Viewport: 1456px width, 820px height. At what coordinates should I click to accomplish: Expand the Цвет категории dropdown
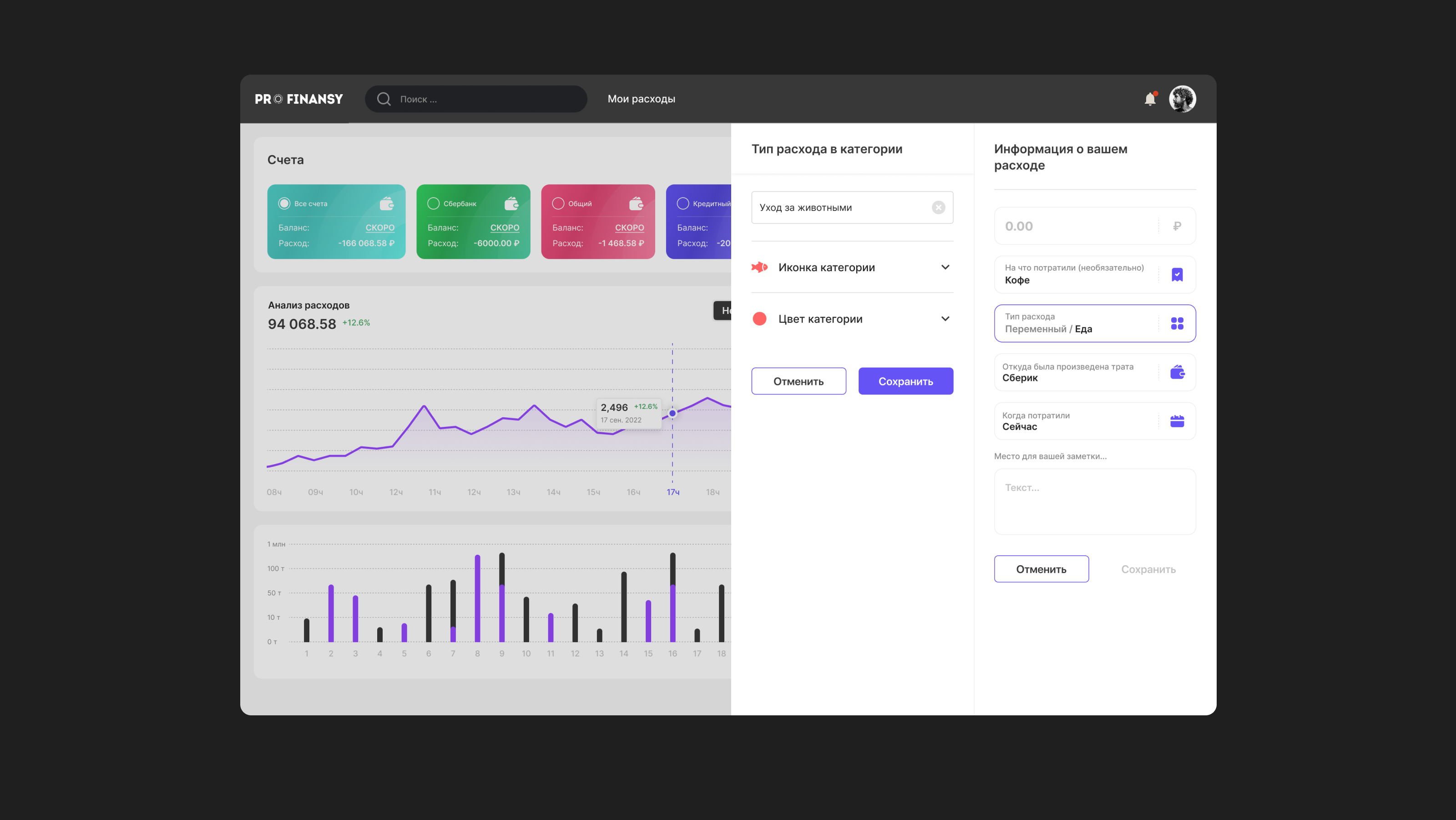point(945,319)
